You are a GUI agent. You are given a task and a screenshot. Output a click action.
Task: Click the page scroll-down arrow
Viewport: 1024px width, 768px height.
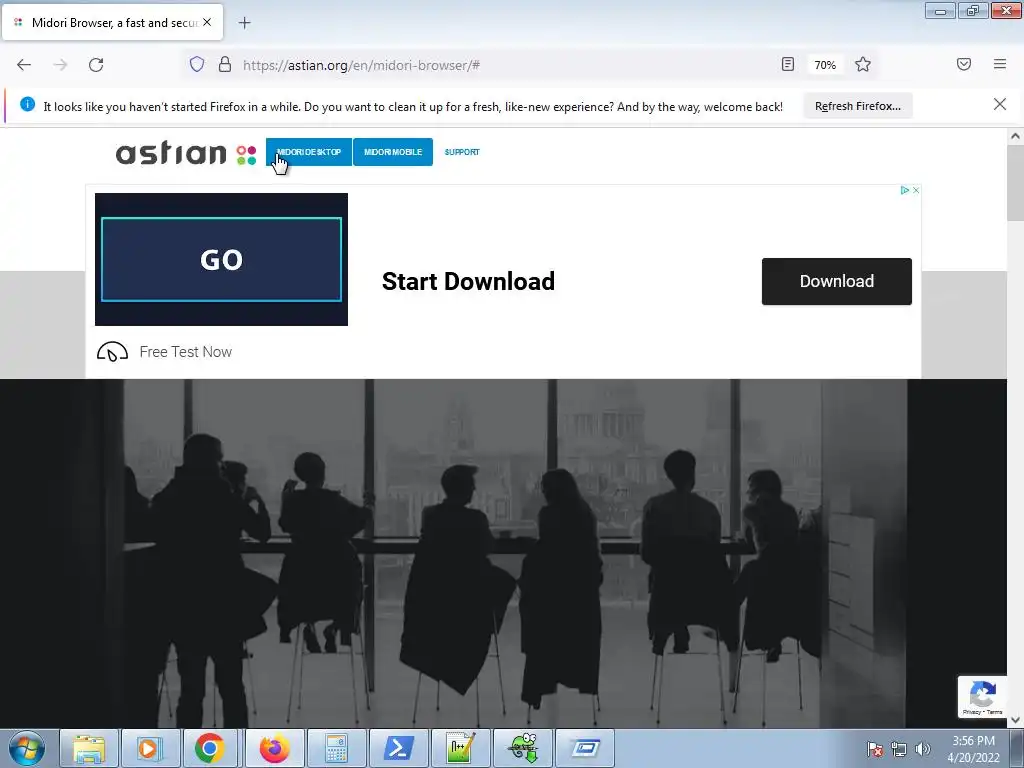1015,720
